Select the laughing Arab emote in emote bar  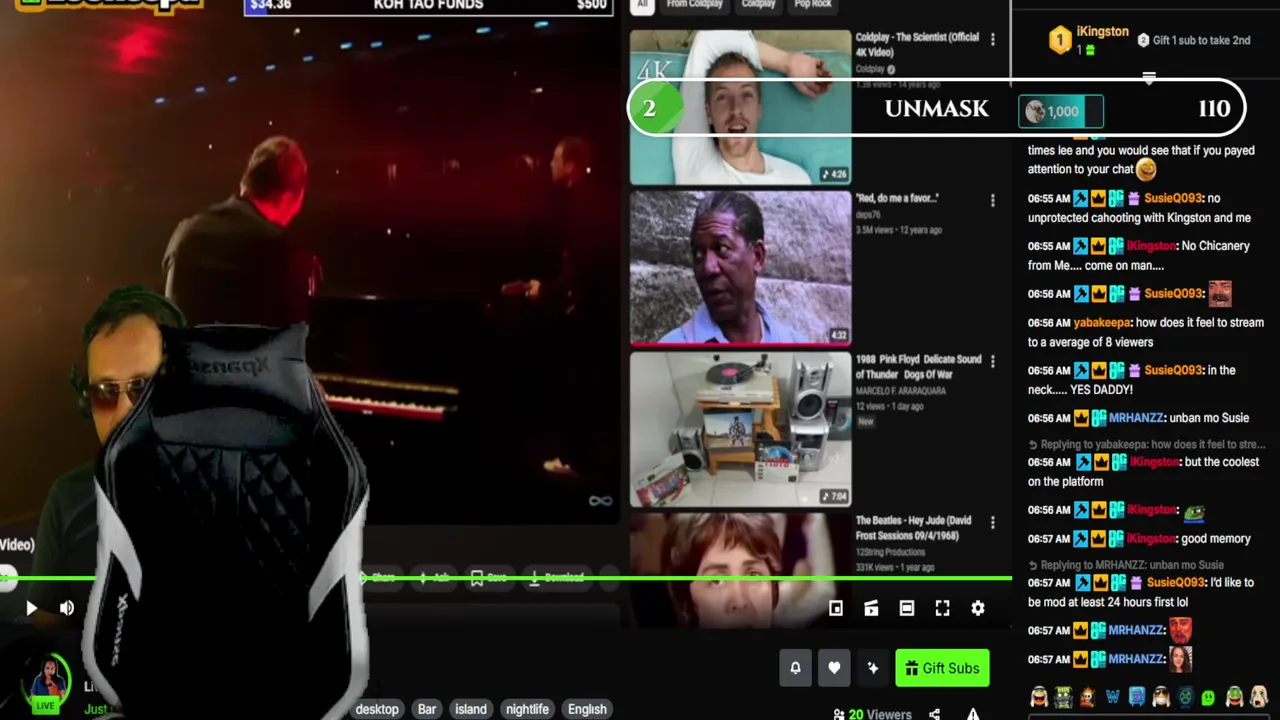[x=1039, y=697]
